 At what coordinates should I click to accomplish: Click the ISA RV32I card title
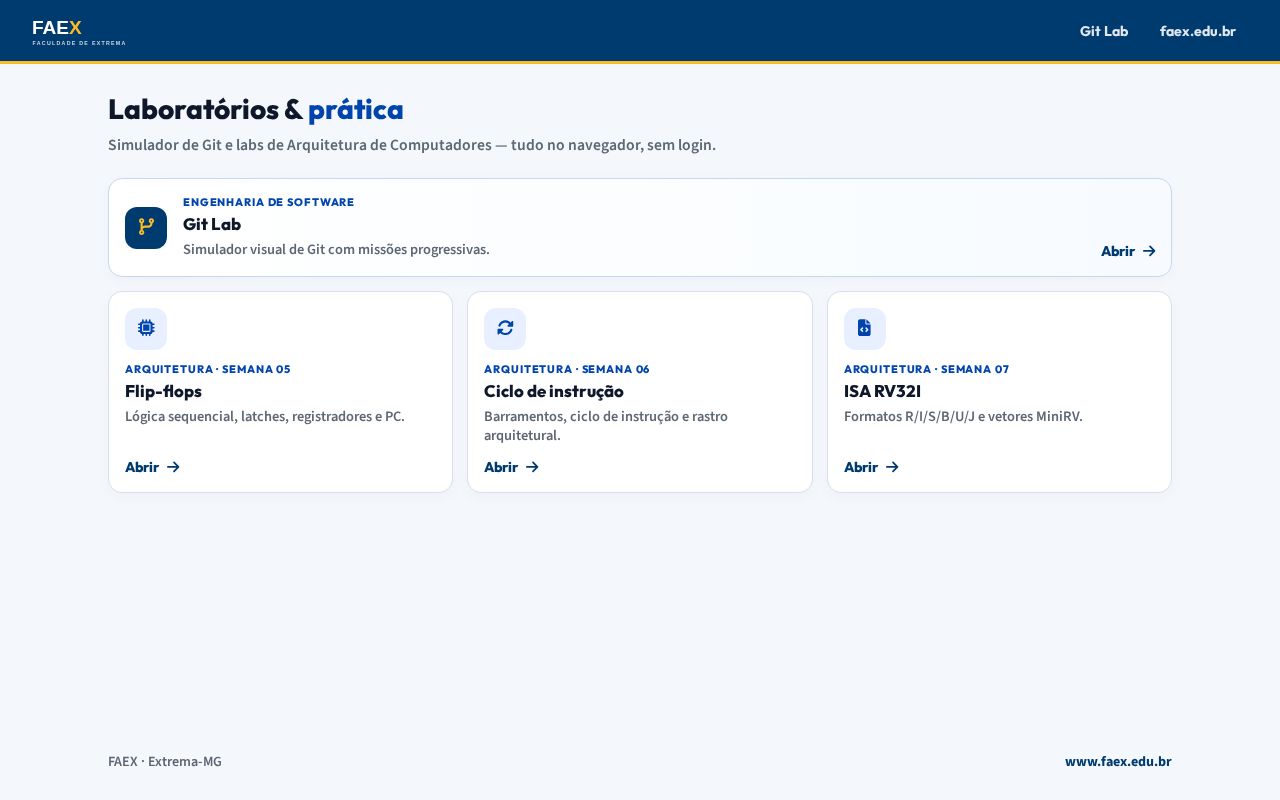(882, 391)
